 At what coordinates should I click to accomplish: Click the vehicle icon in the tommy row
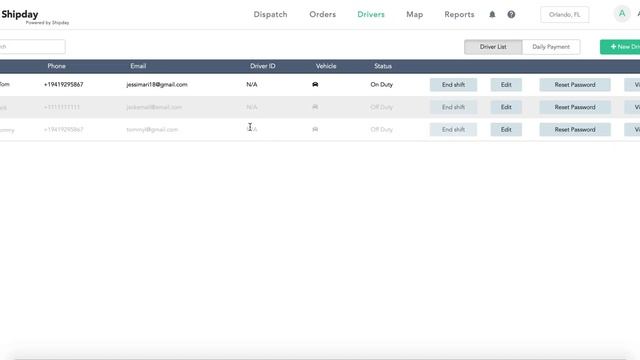[315, 129]
